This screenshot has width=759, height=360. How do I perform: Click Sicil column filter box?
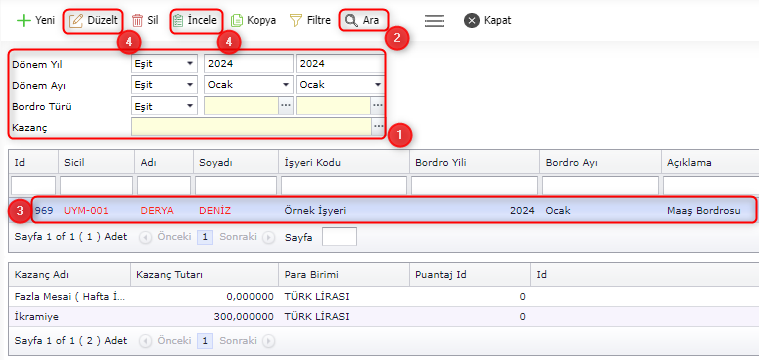click(x=96, y=185)
